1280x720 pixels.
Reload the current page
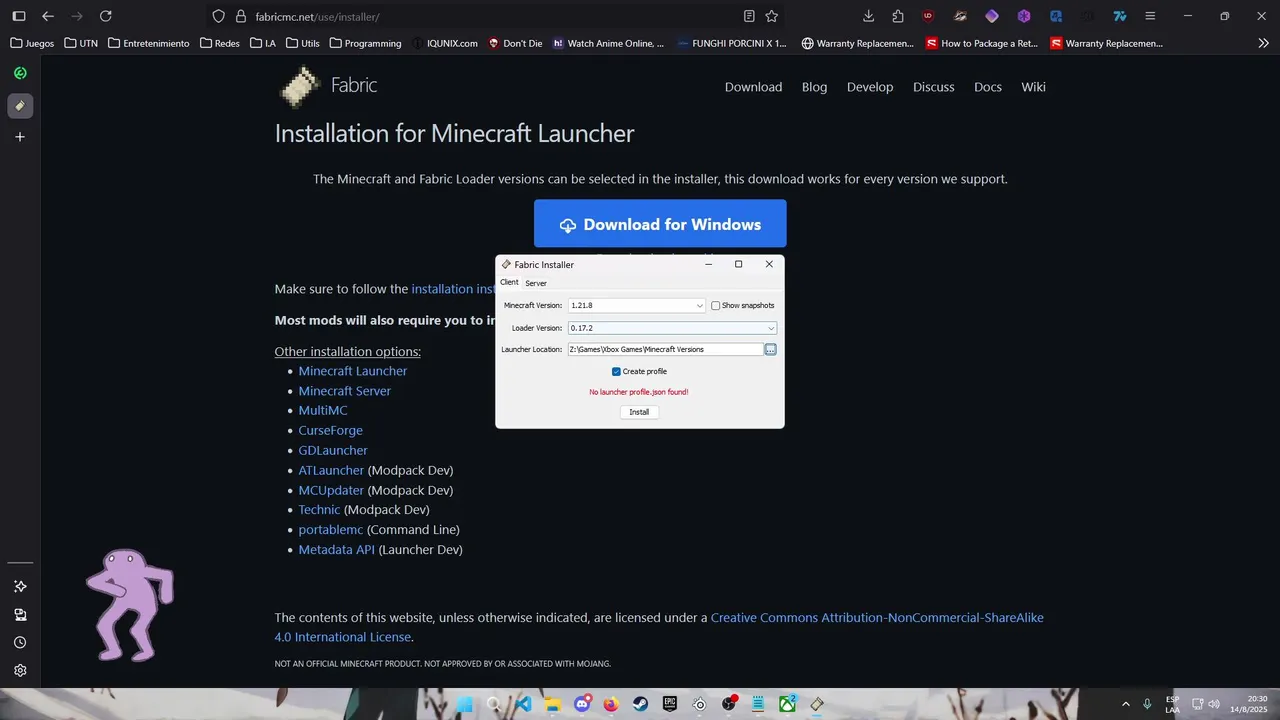[x=106, y=16]
